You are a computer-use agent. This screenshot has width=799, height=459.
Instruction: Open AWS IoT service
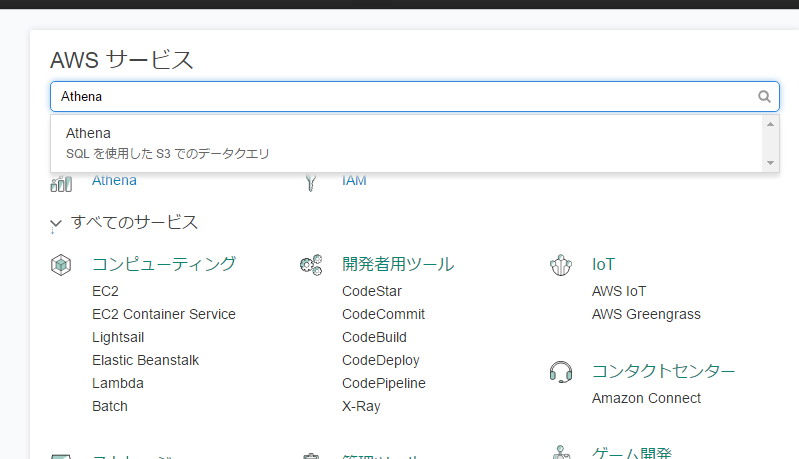point(619,291)
